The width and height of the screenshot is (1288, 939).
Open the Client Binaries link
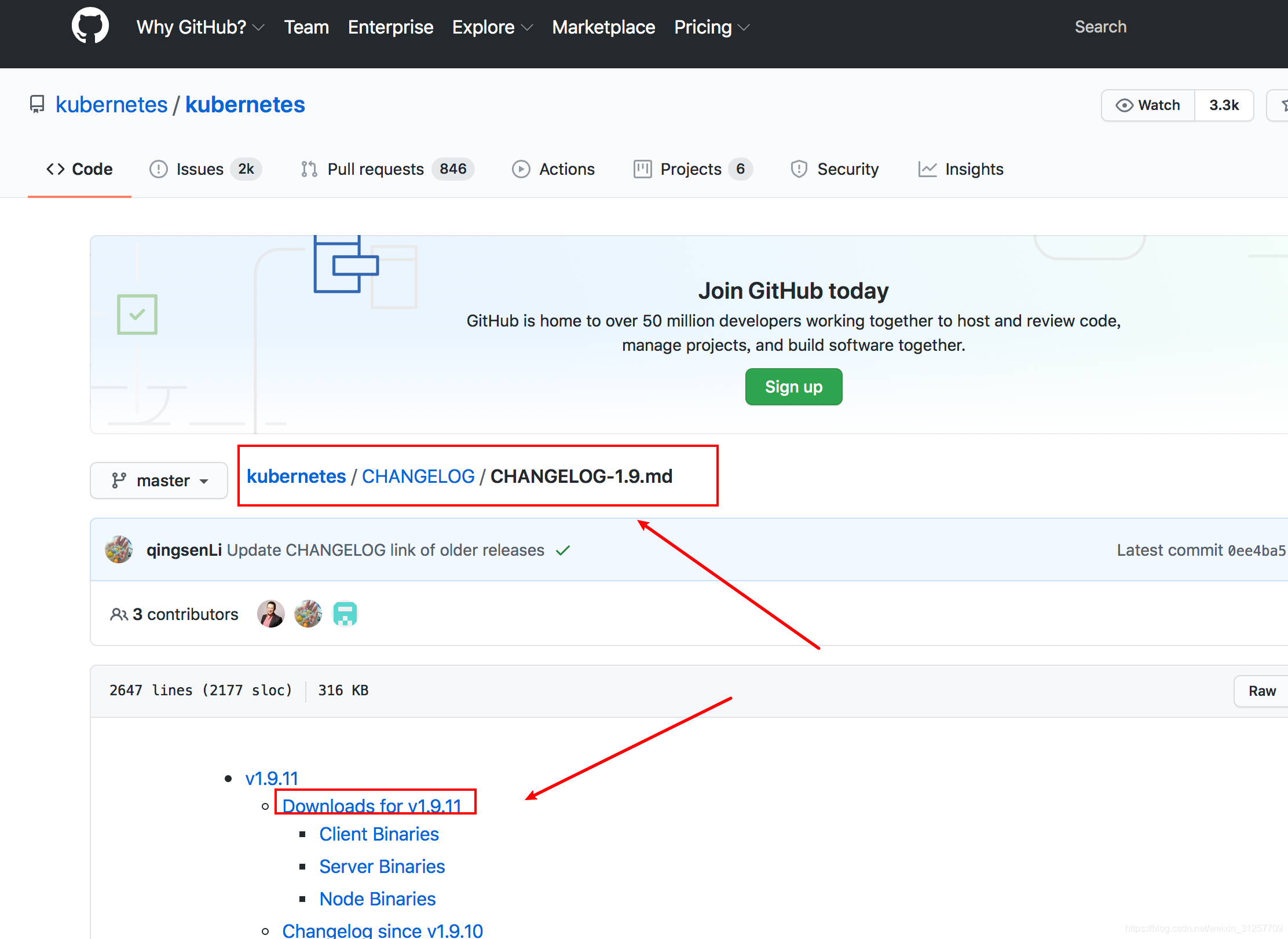pyautogui.click(x=379, y=834)
